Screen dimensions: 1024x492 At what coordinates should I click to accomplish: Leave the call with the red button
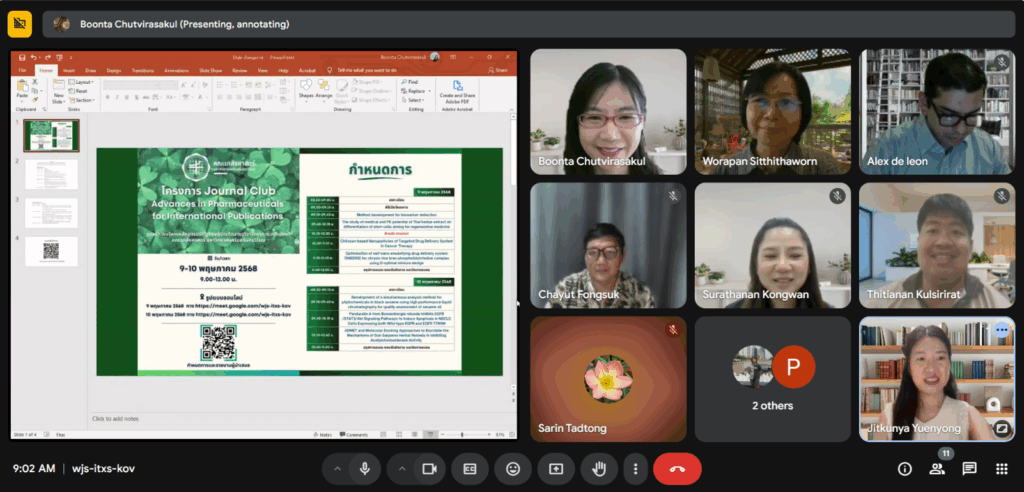coord(677,468)
